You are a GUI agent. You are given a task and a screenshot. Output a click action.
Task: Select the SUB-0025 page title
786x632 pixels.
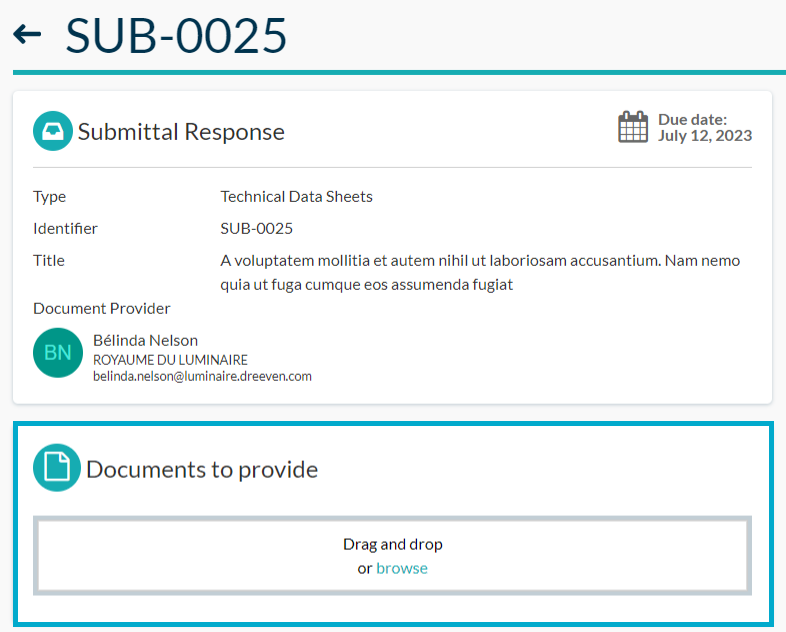176,35
